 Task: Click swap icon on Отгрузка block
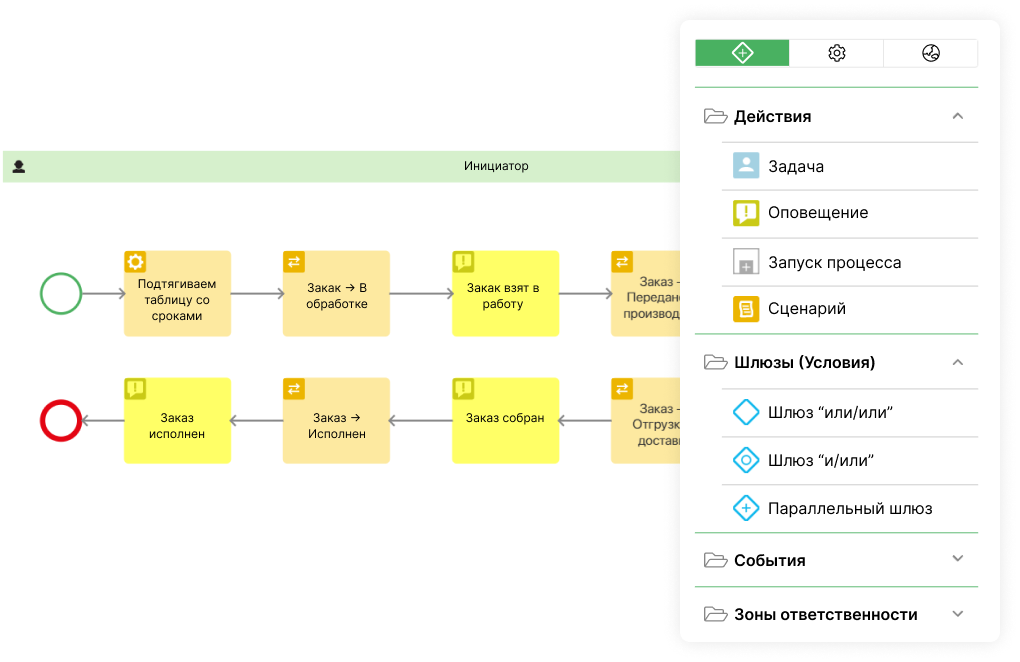coord(622,389)
